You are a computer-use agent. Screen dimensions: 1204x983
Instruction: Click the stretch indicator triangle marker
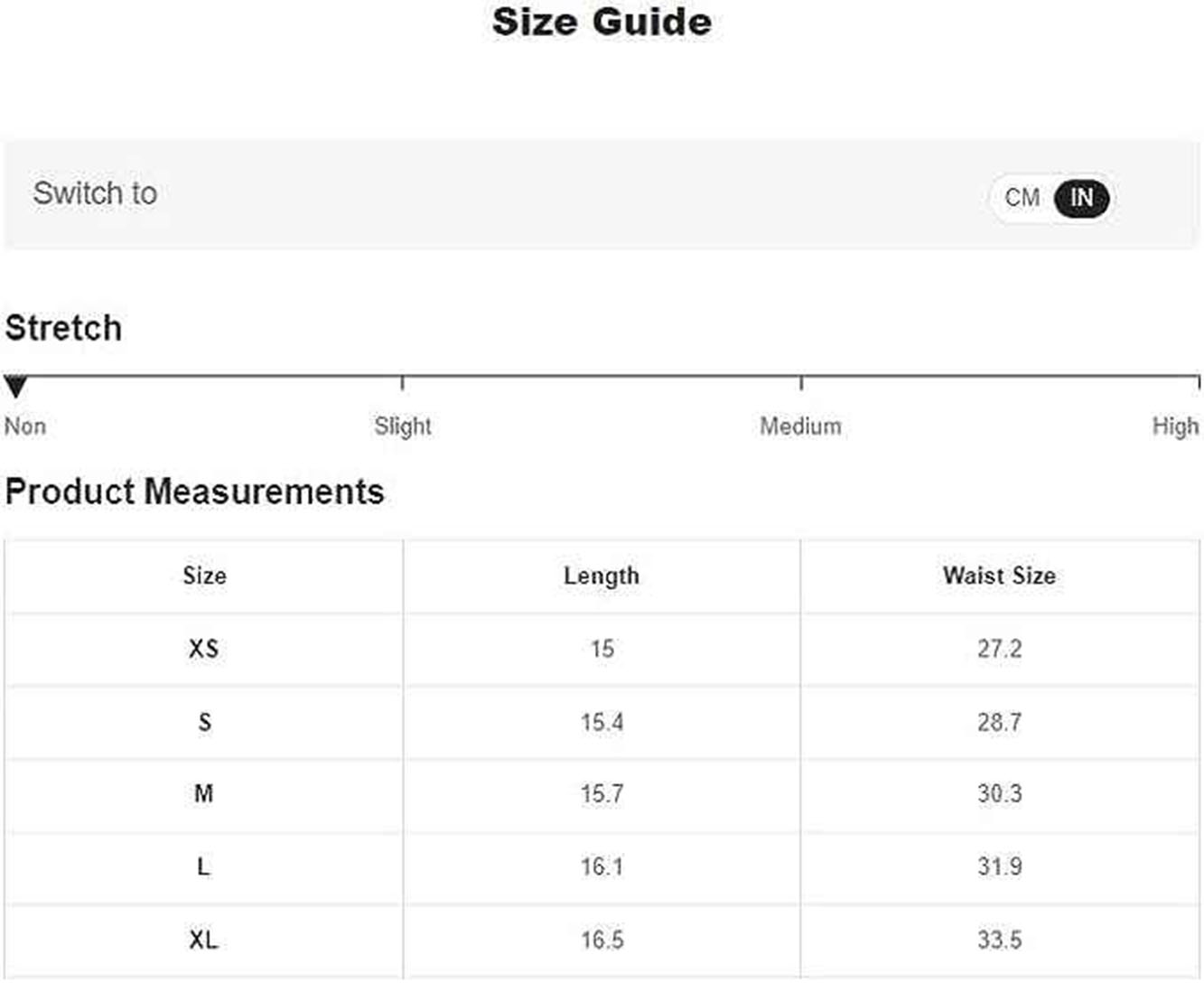tap(15, 387)
